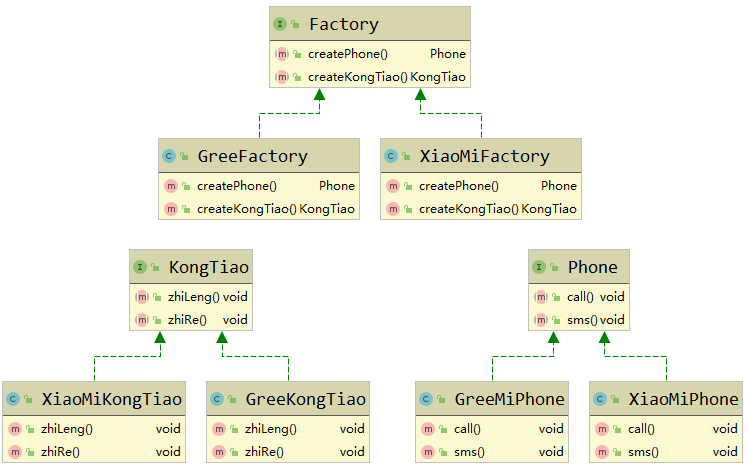Click the class icon beside GreeKongTiao
747x468 pixels.
point(217,399)
